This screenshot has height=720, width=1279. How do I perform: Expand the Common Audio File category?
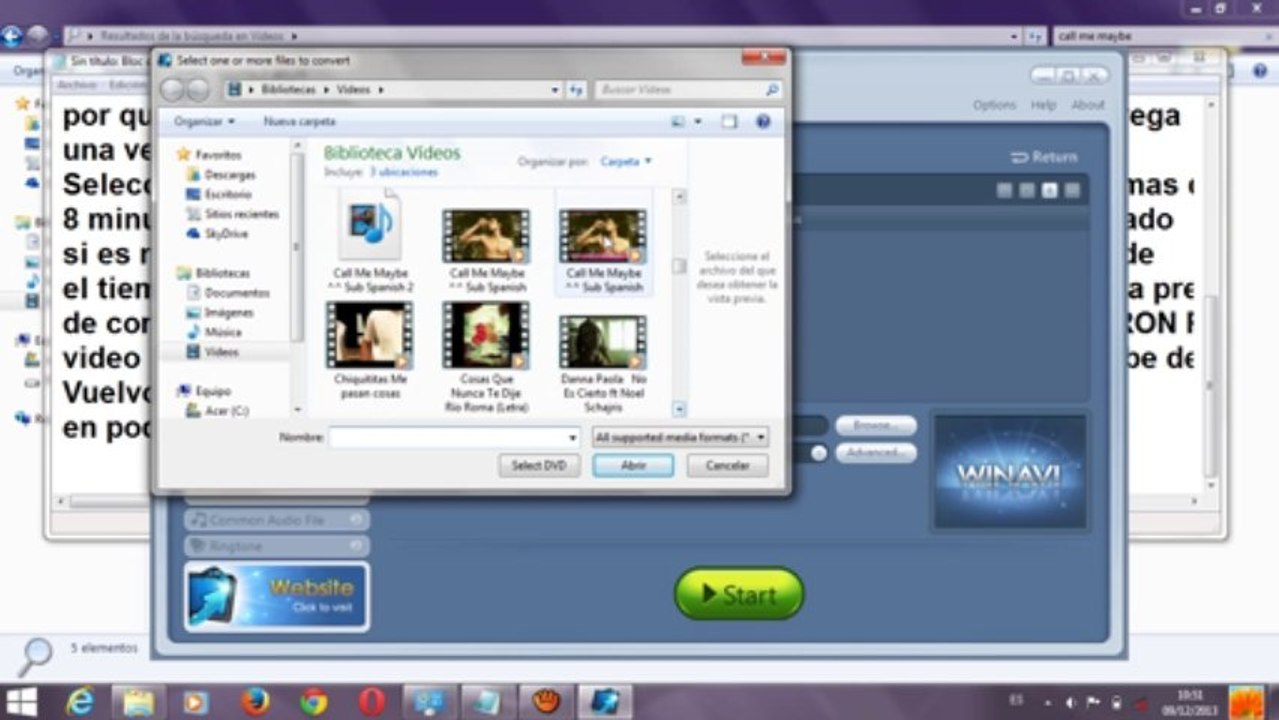pyautogui.click(x=277, y=520)
